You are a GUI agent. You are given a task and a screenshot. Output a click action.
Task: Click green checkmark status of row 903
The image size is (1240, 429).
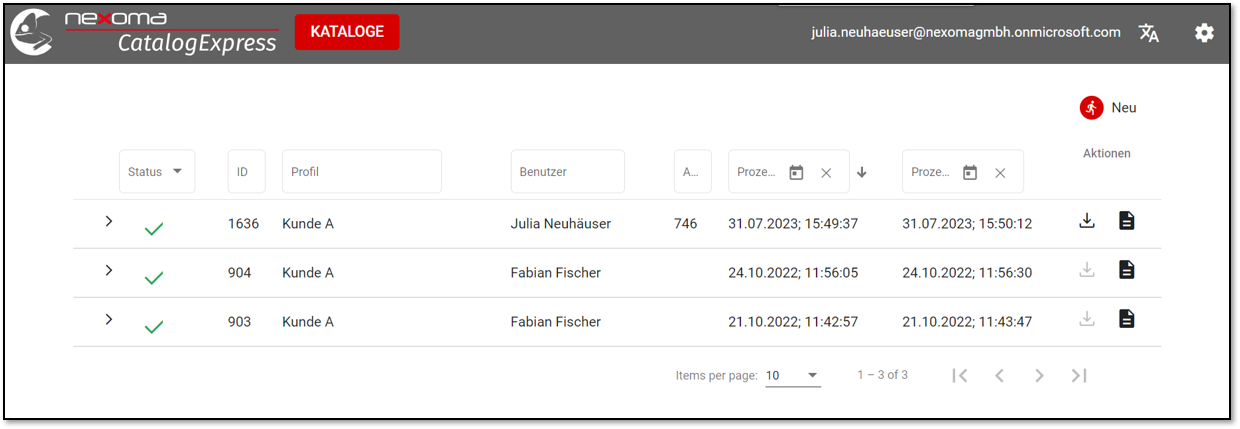(x=154, y=327)
